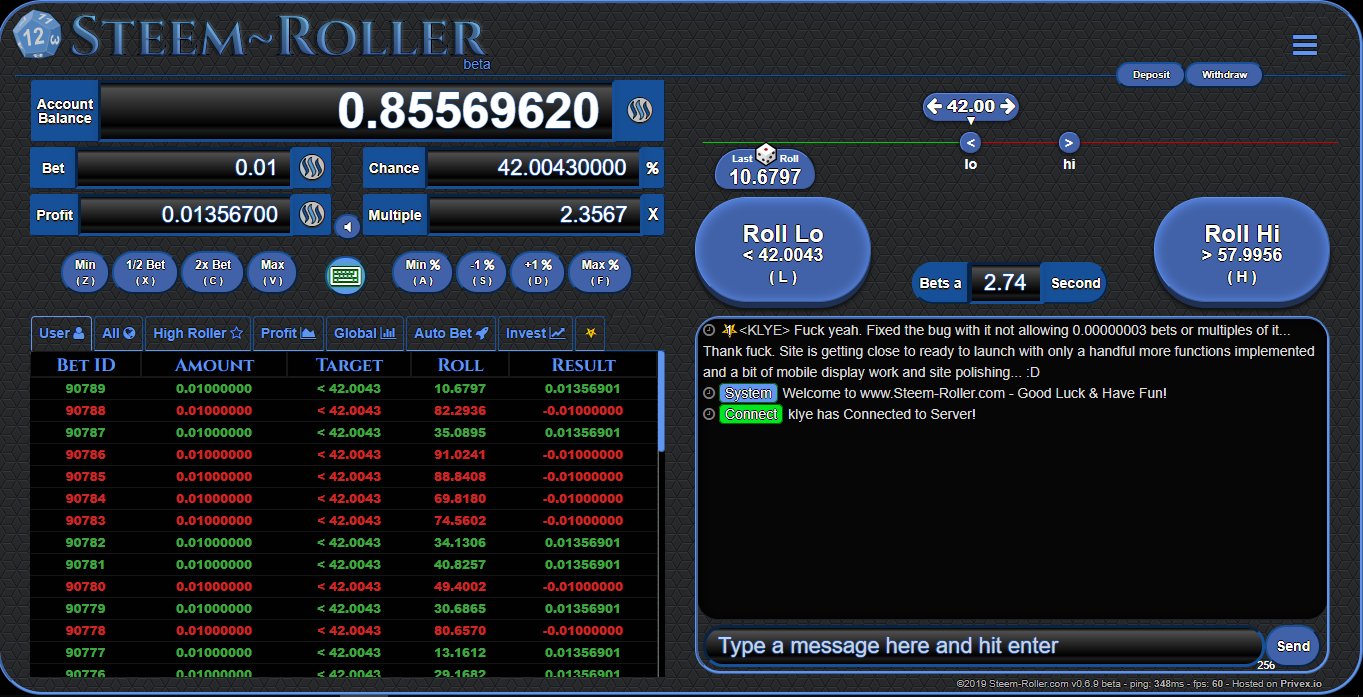
Task: Open the Auto Bet tab
Action: 451,333
